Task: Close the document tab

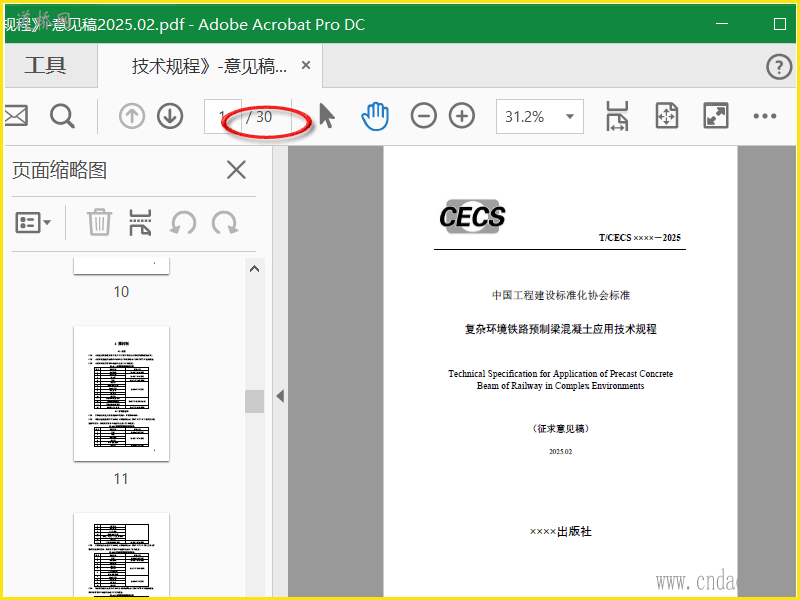Action: pyautogui.click(x=306, y=65)
